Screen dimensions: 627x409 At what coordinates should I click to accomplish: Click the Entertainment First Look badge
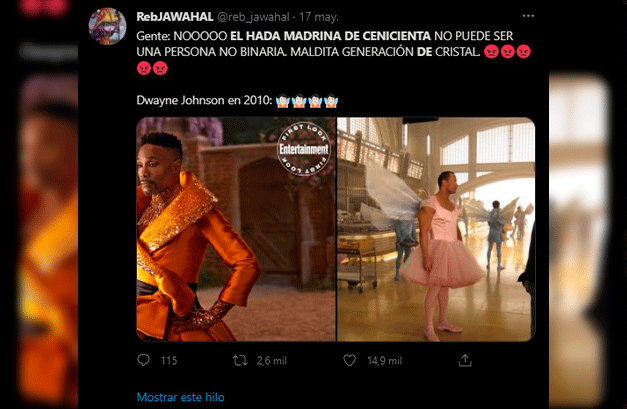304,149
